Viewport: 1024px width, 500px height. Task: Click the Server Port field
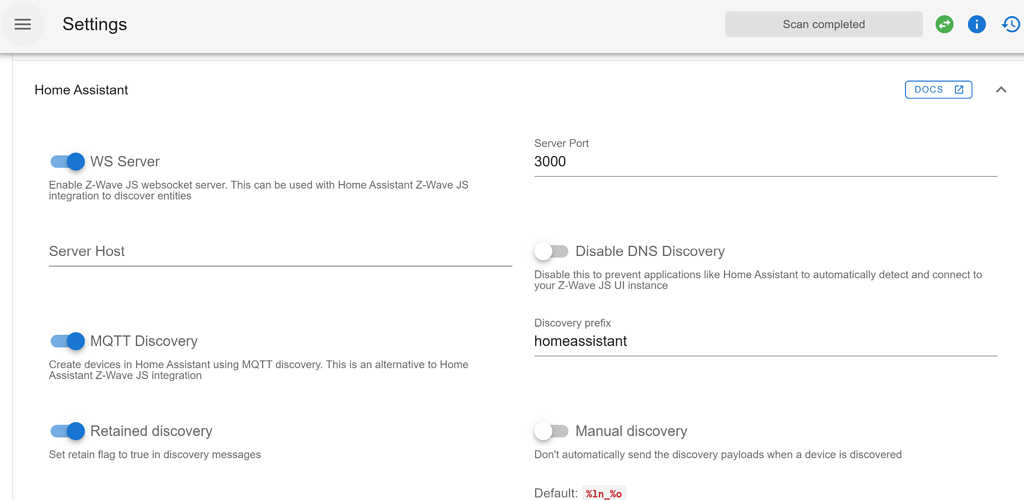pyautogui.click(x=765, y=162)
